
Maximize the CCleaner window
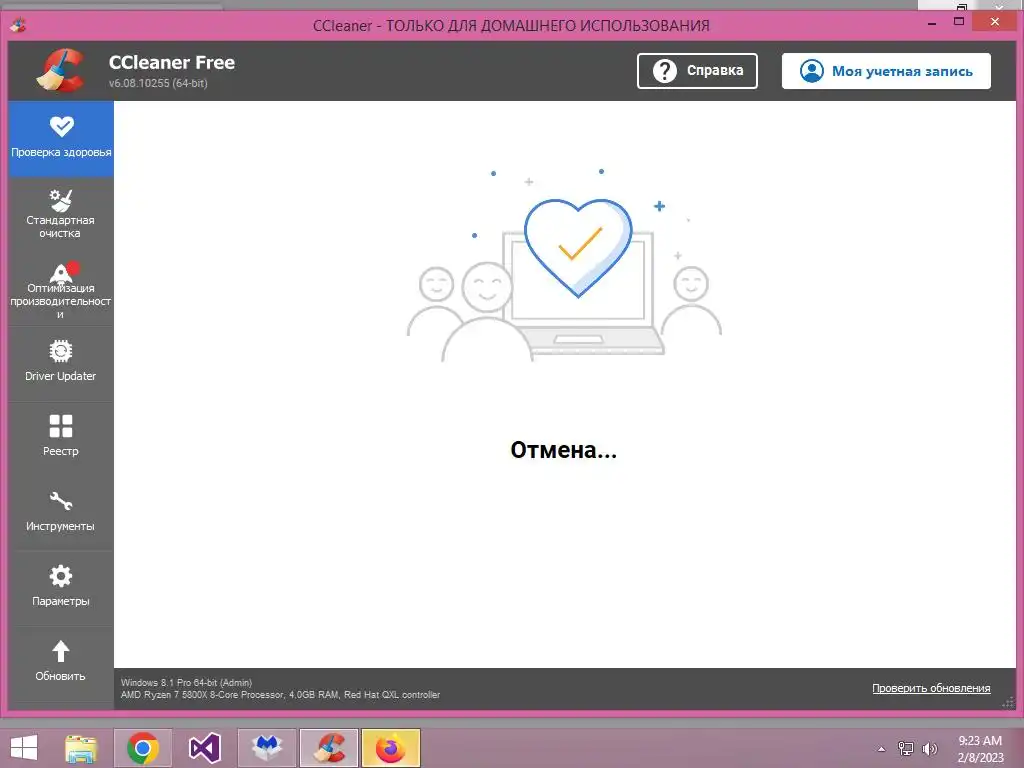pos(959,23)
